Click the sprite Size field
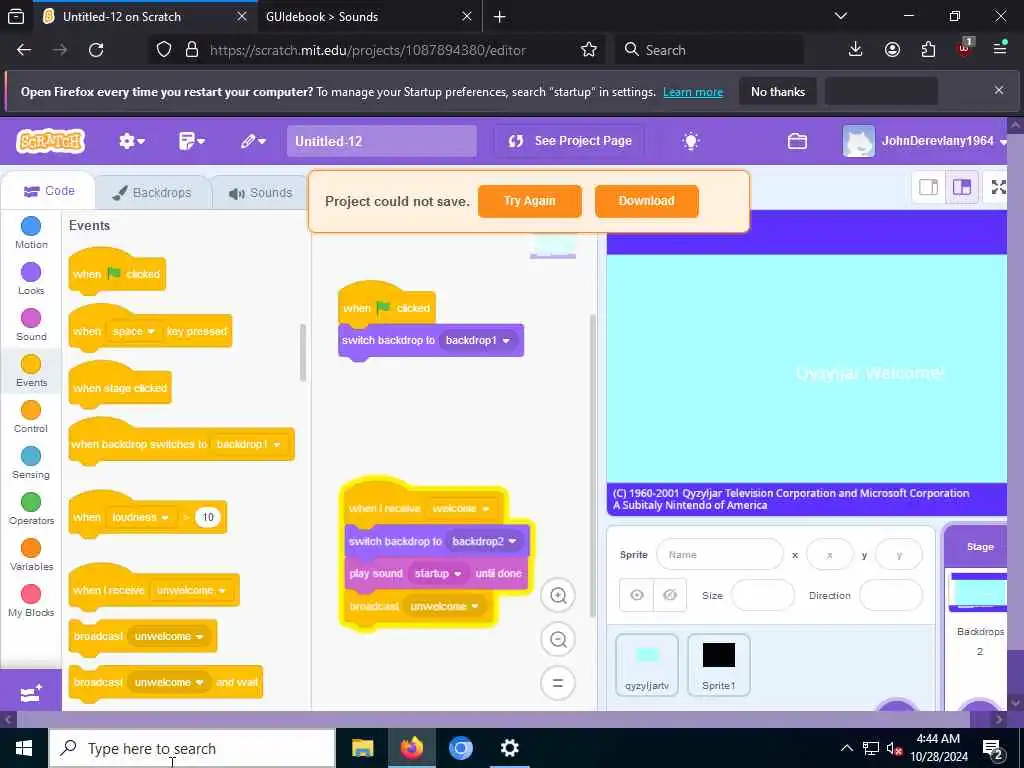This screenshot has width=1024, height=768. 762,595
